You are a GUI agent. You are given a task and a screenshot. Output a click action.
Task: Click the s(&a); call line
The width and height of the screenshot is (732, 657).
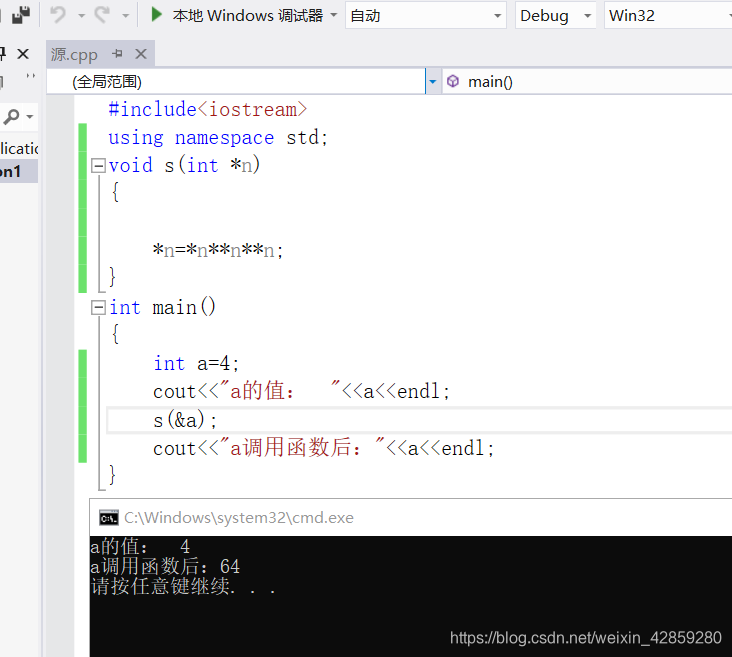tap(185, 420)
